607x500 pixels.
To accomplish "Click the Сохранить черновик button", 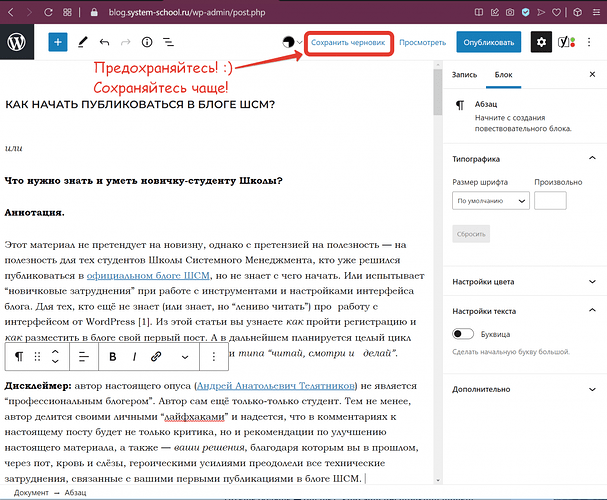I will click(x=345, y=43).
